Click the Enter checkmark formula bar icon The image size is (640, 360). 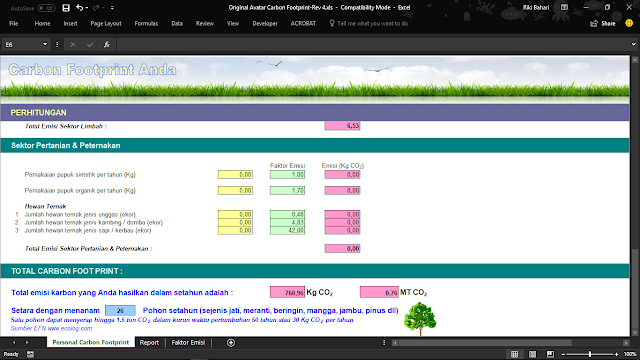[90, 44]
